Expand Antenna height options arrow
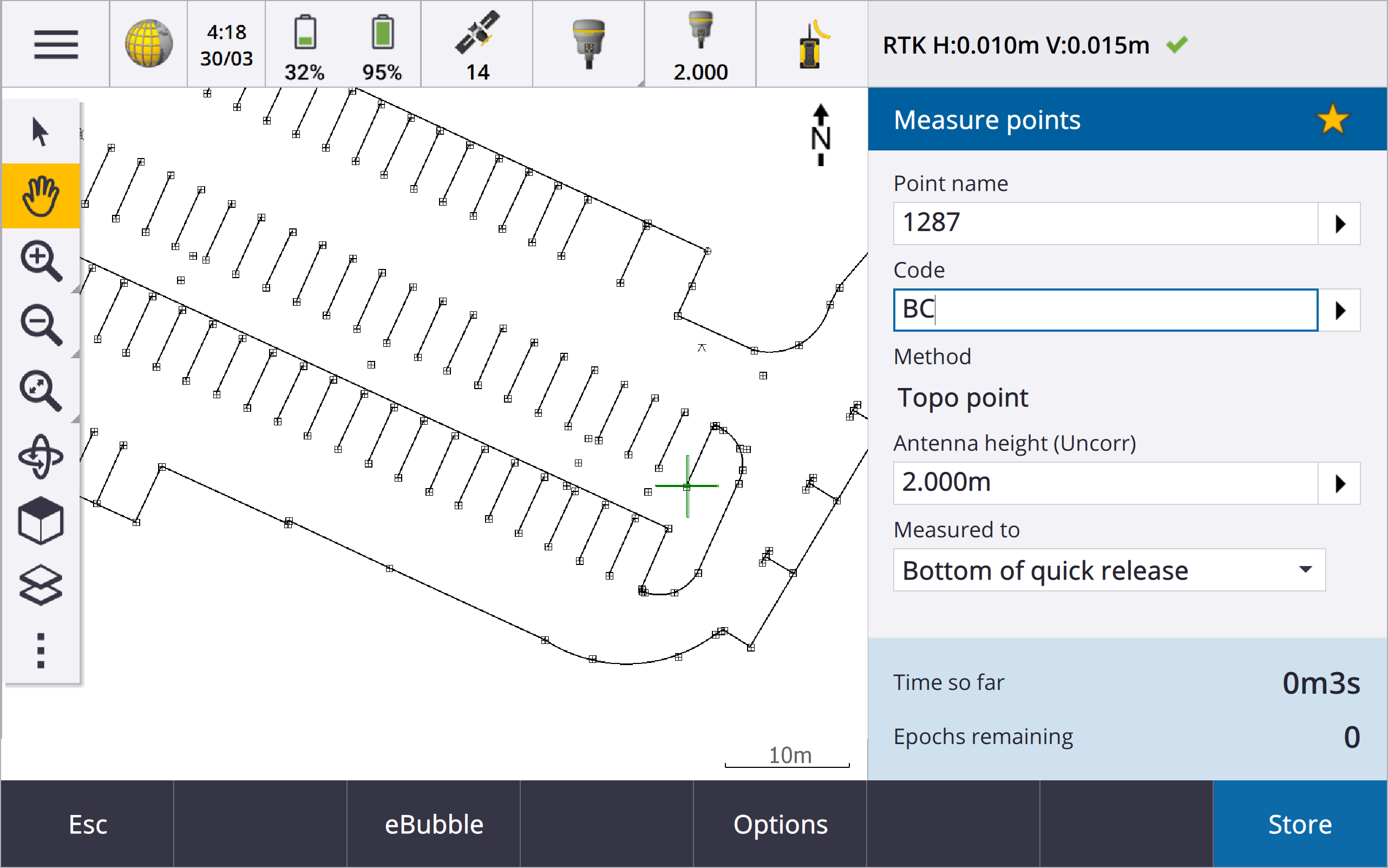The image size is (1388, 868). pyautogui.click(x=1339, y=483)
